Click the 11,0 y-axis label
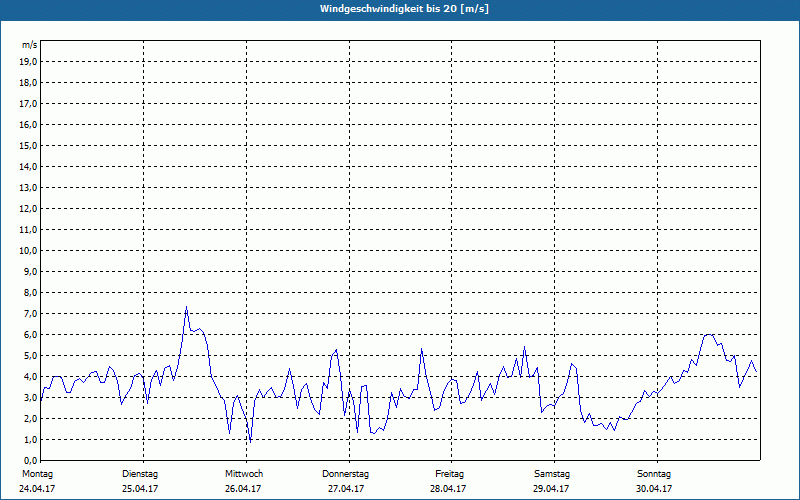 tap(30, 230)
